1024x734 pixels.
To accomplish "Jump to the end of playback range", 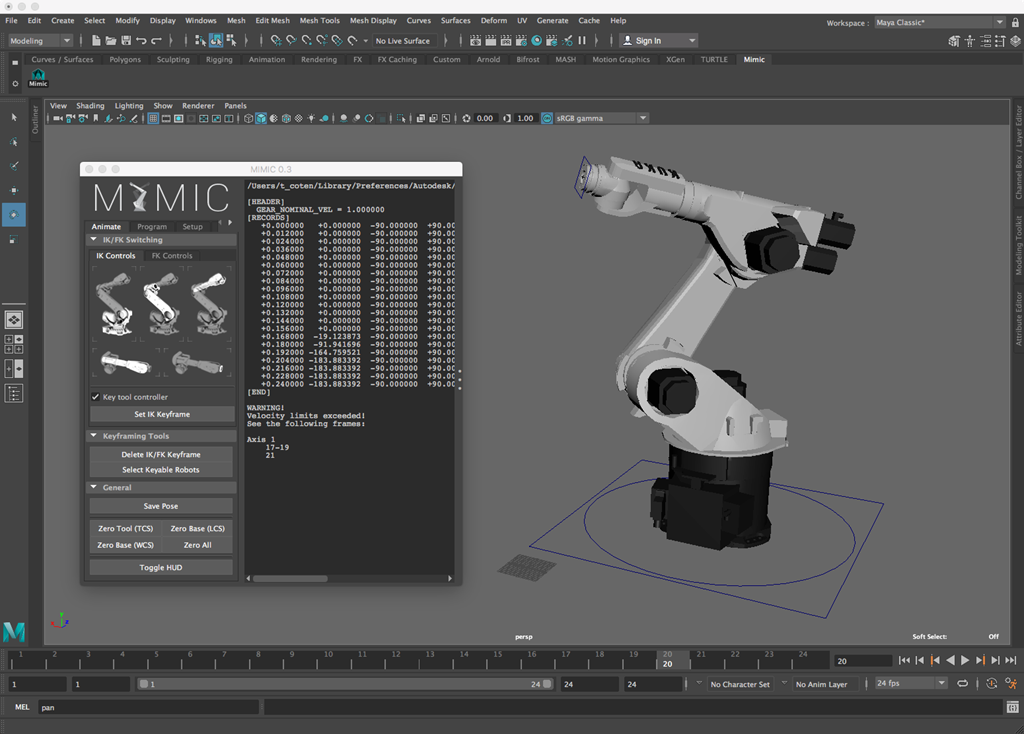I will [1011, 660].
